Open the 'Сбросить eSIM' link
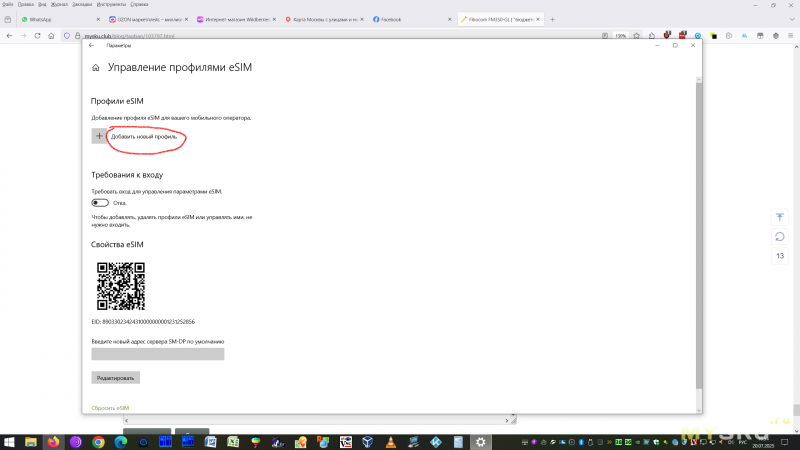800x450 pixels. click(x=110, y=408)
